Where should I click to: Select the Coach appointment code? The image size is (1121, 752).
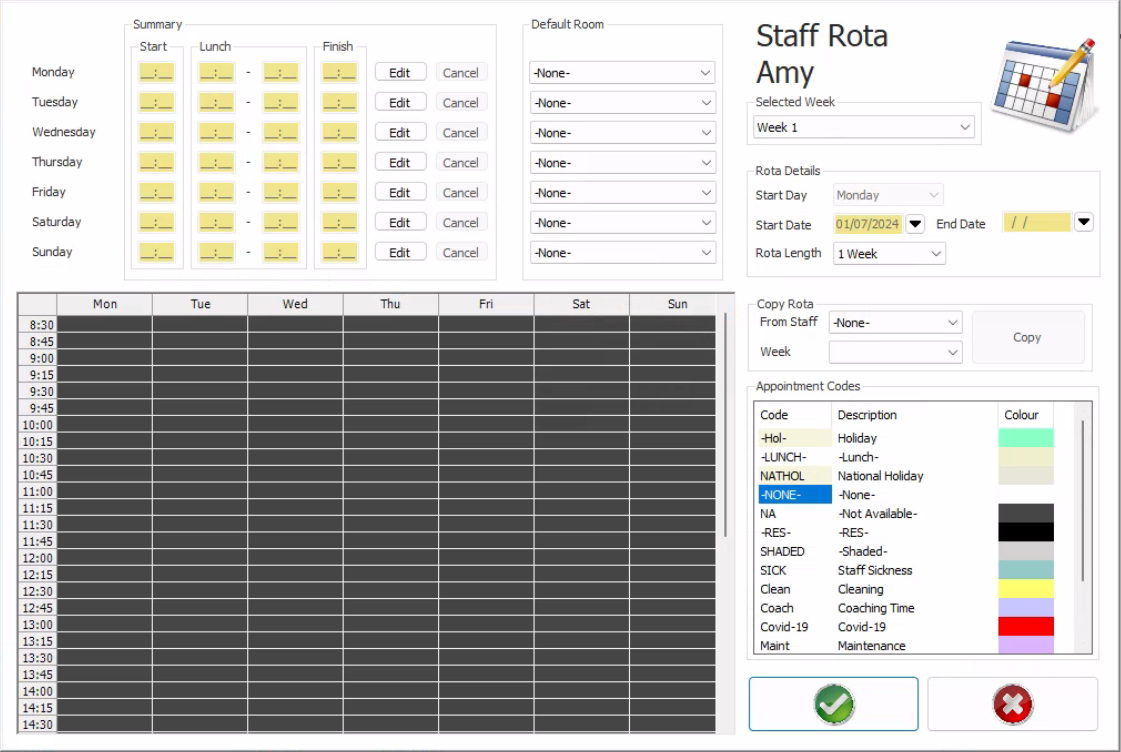794,608
